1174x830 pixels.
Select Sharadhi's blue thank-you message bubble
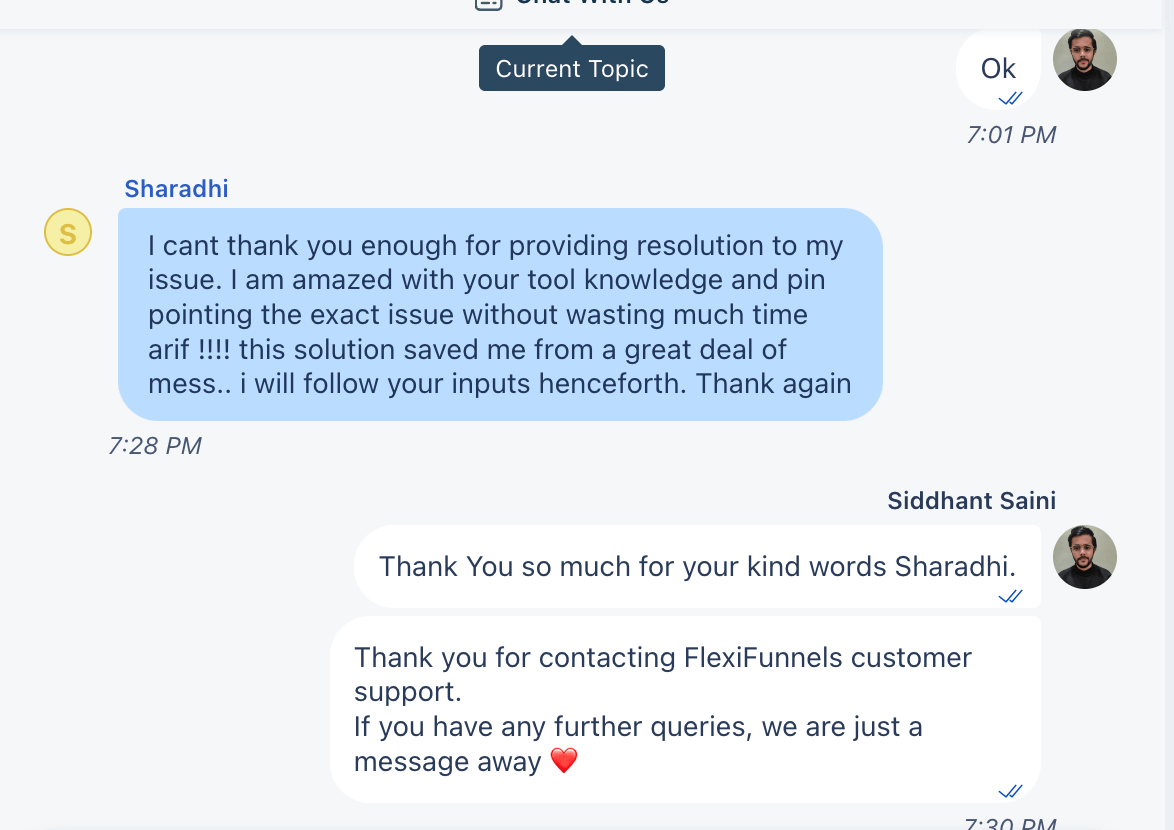point(500,314)
